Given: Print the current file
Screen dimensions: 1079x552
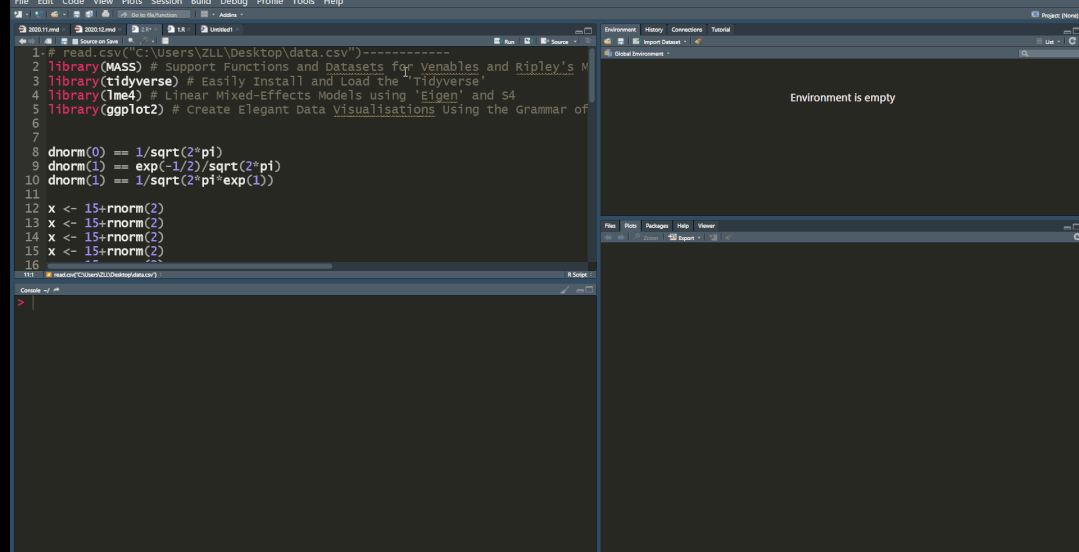Looking at the screenshot, I should click(105, 14).
